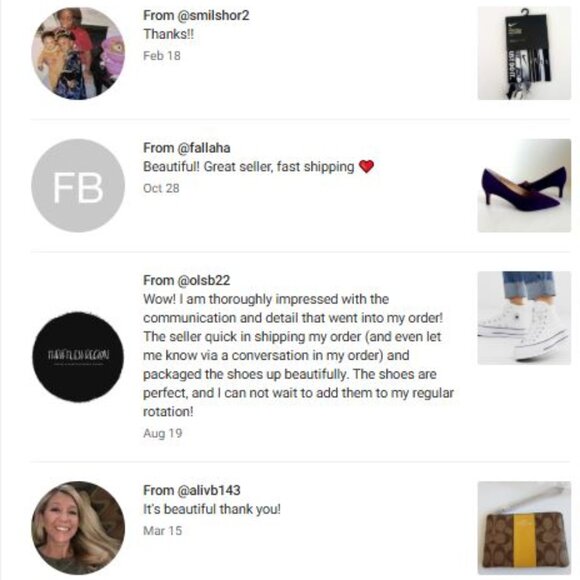This screenshot has height=580, width=580.
Task: Click the Mar 15 review date
Action: pyautogui.click(x=163, y=531)
